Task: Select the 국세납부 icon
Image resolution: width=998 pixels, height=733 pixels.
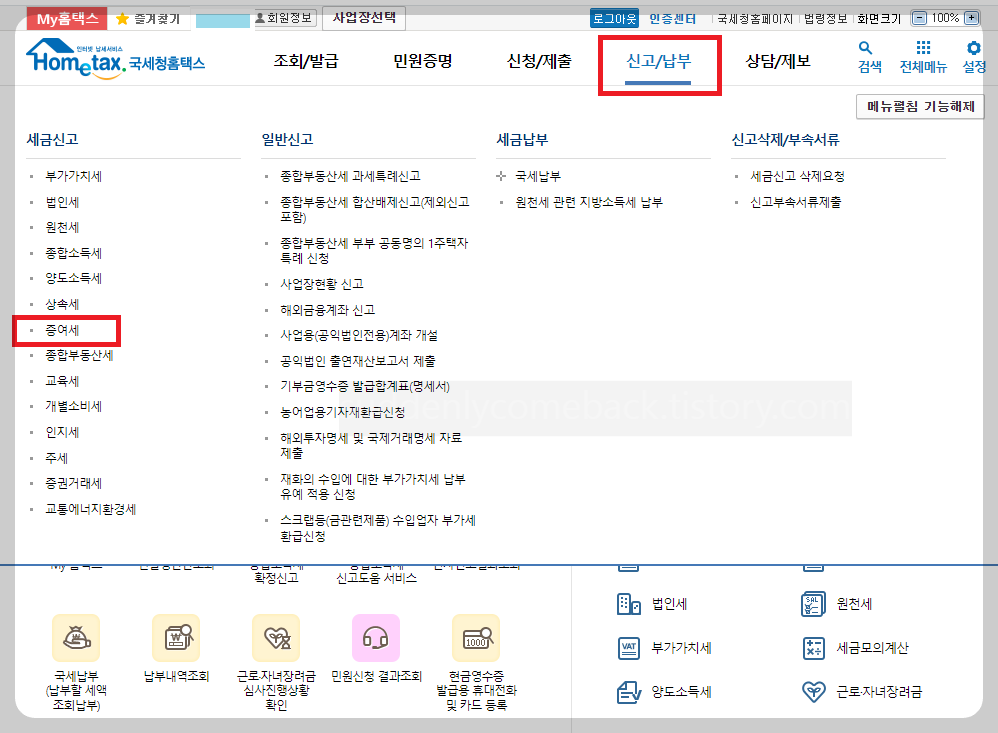Action: click(75, 638)
